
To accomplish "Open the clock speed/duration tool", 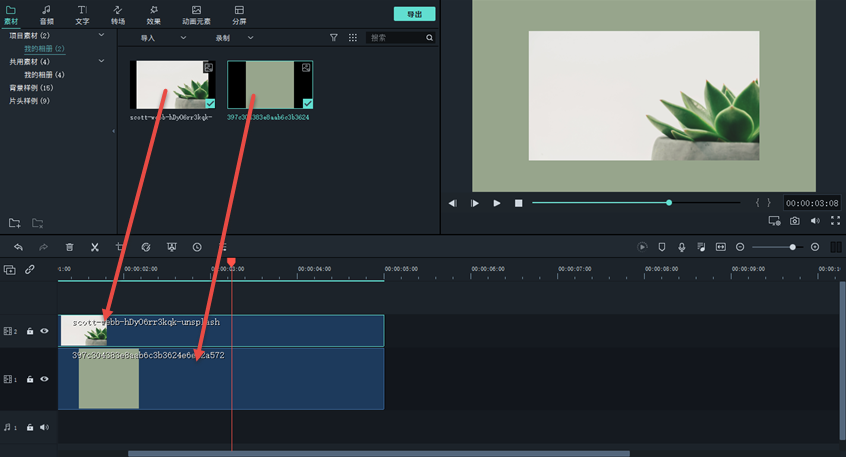I will coord(197,247).
